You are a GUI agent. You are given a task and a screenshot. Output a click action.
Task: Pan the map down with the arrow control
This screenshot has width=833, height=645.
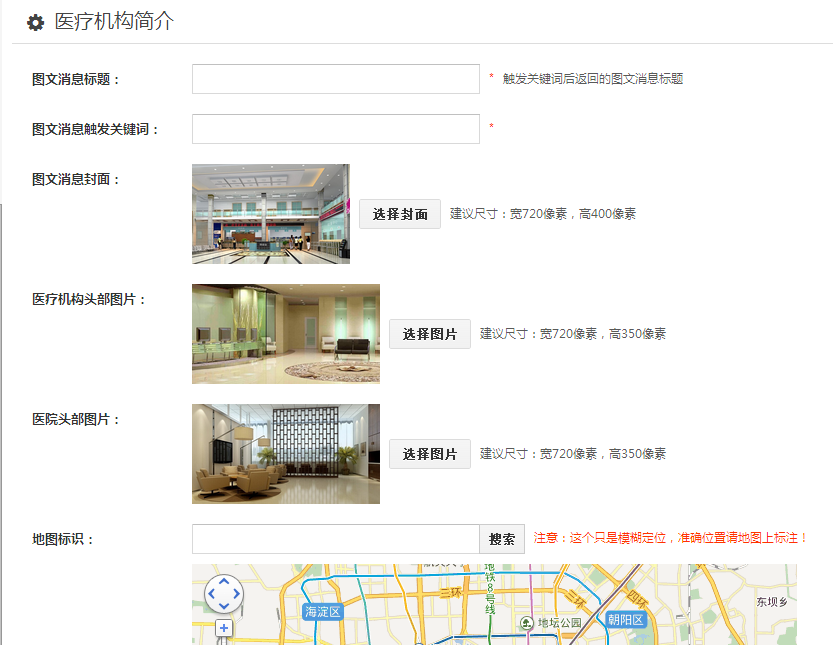(x=224, y=606)
